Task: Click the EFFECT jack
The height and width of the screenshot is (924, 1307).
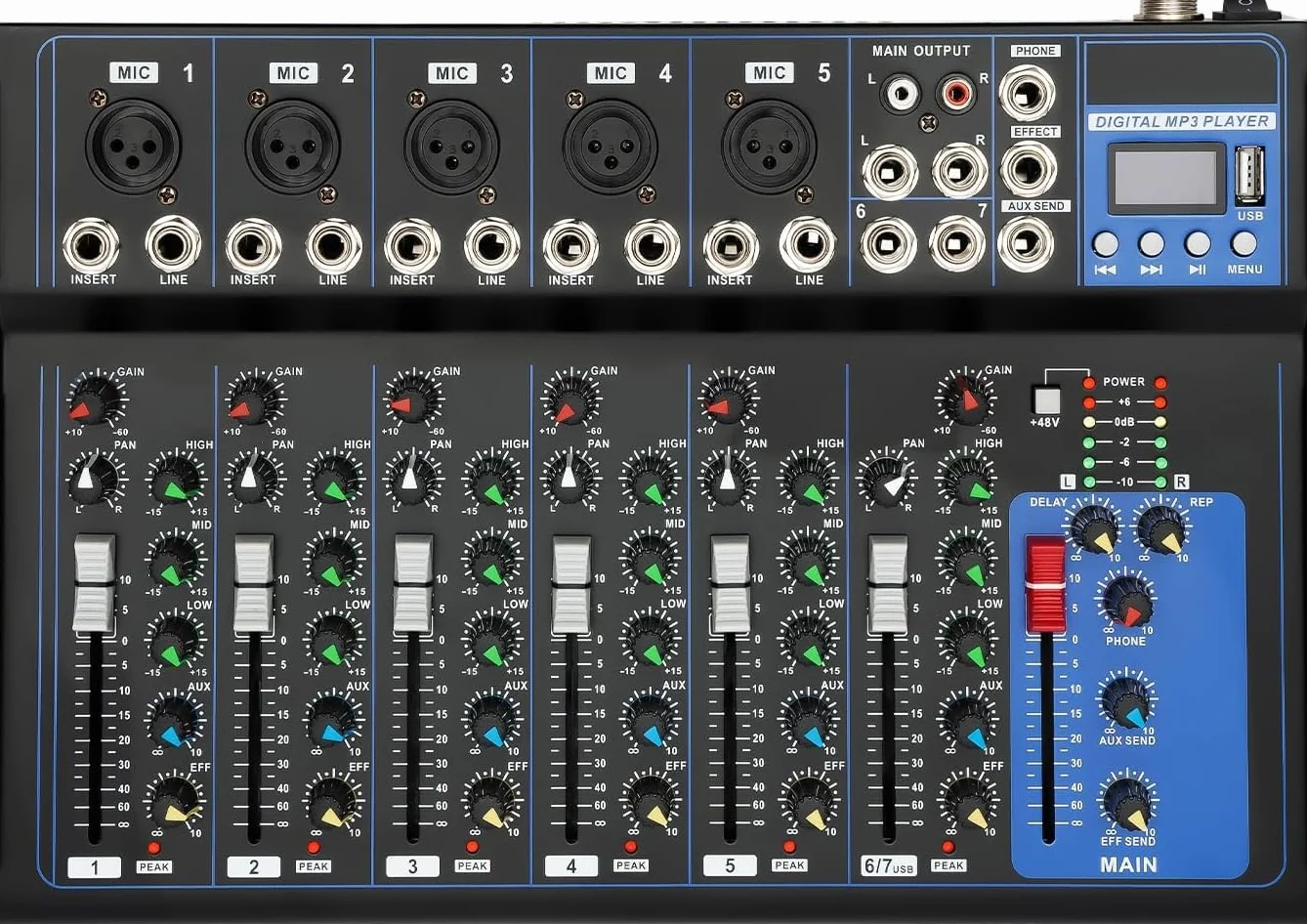Action: [1029, 169]
